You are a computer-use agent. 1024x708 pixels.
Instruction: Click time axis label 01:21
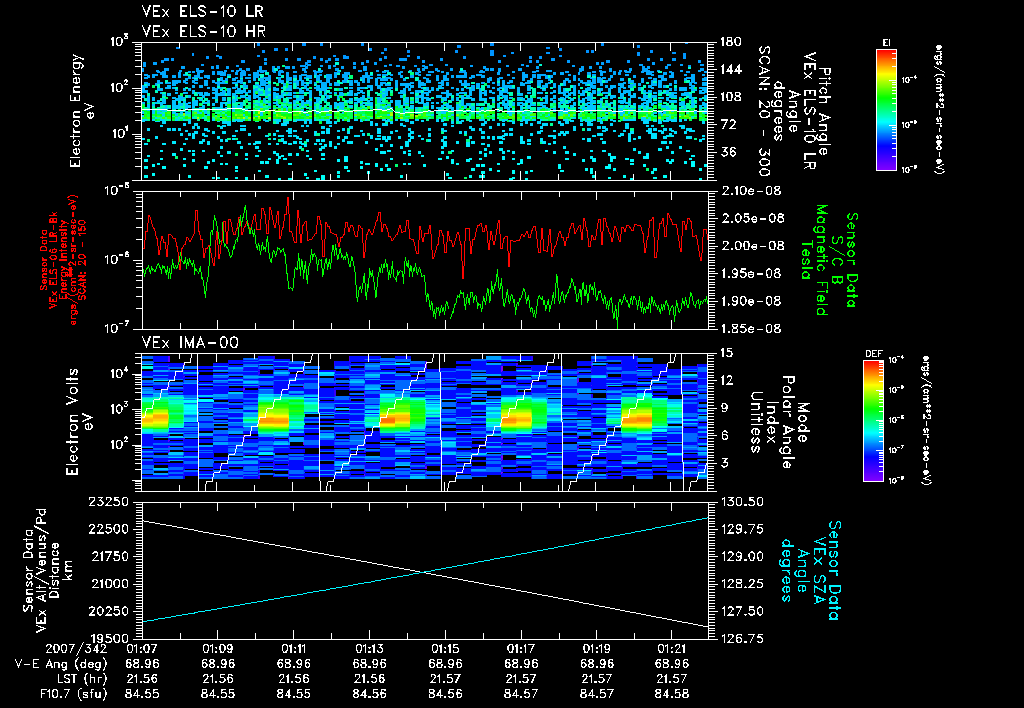(672, 649)
